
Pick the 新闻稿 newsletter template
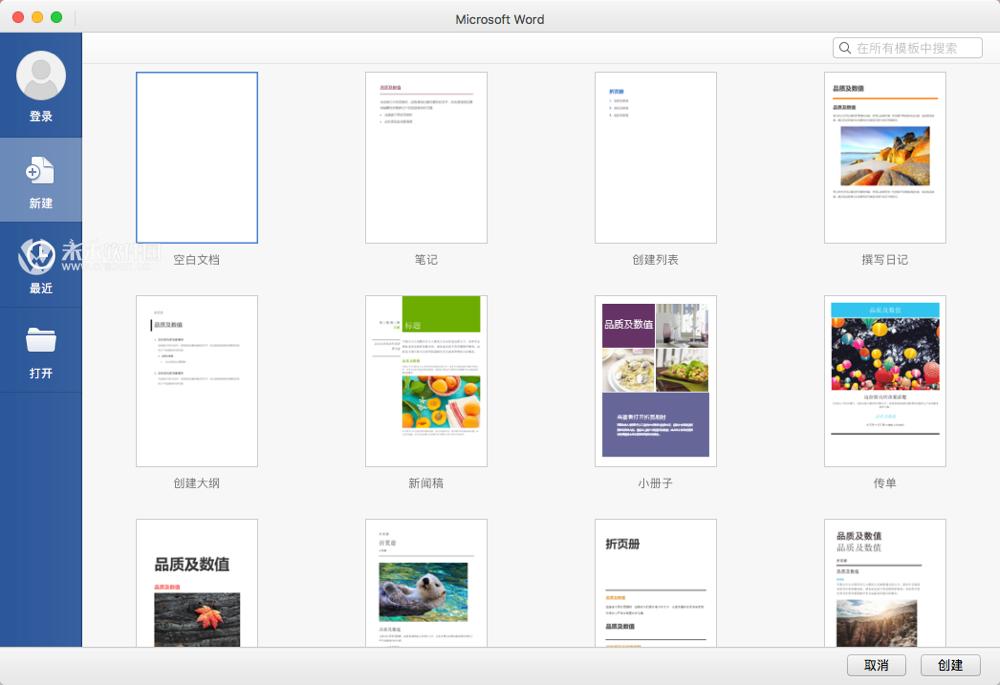click(x=426, y=380)
